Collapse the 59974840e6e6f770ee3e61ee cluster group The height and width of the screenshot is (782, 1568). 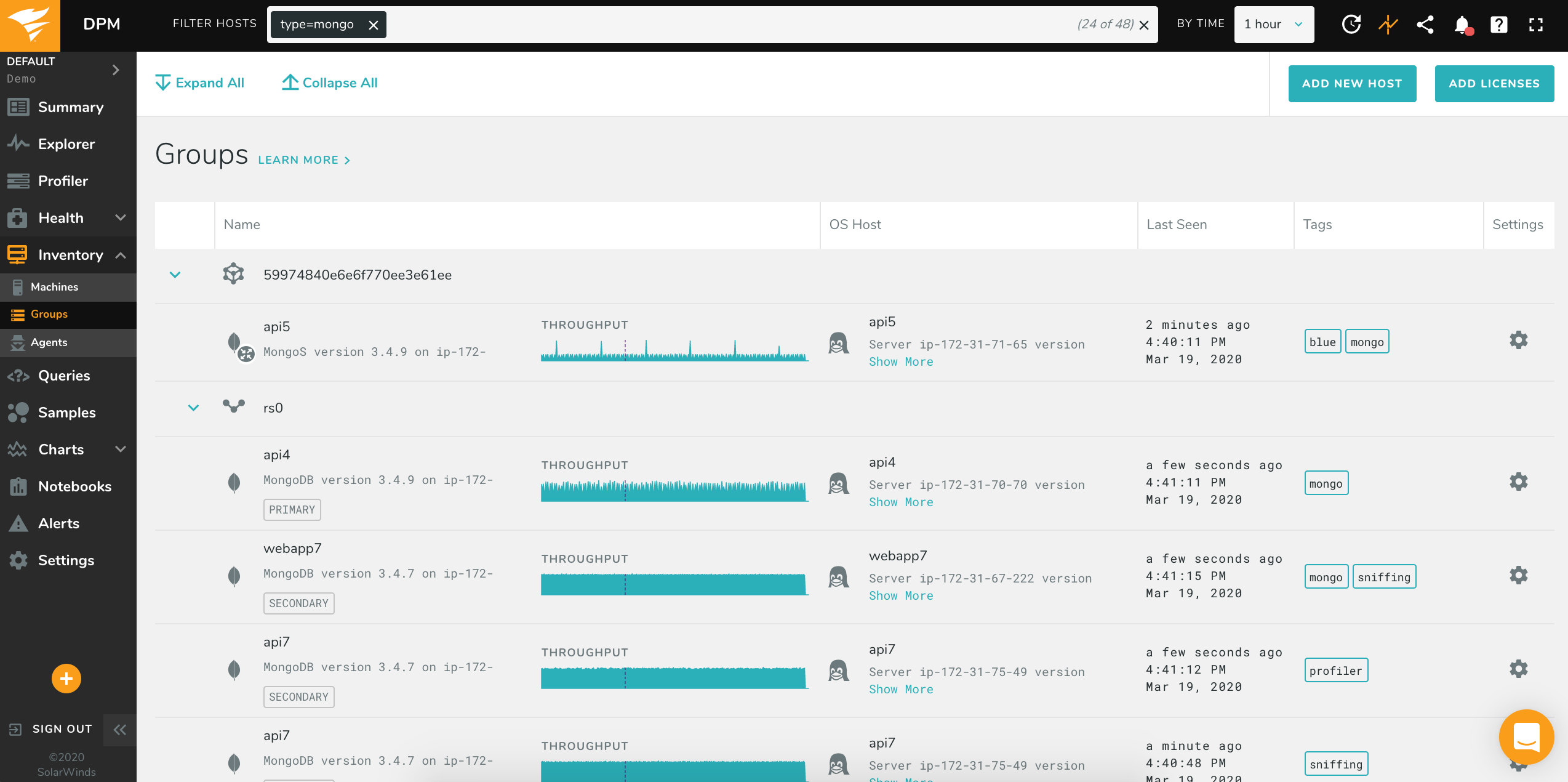[x=175, y=275]
